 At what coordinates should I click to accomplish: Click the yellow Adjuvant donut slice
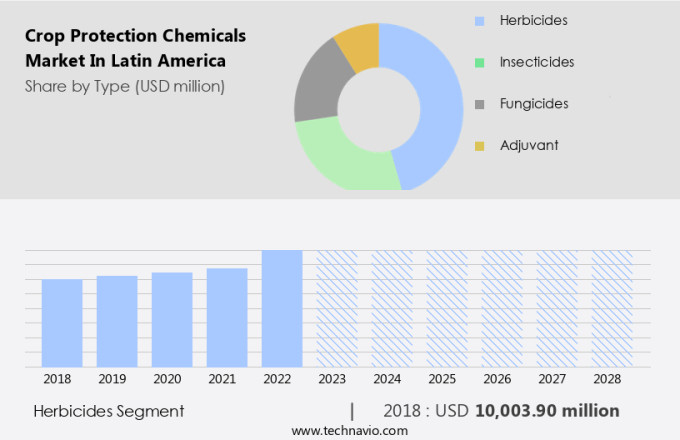click(359, 43)
